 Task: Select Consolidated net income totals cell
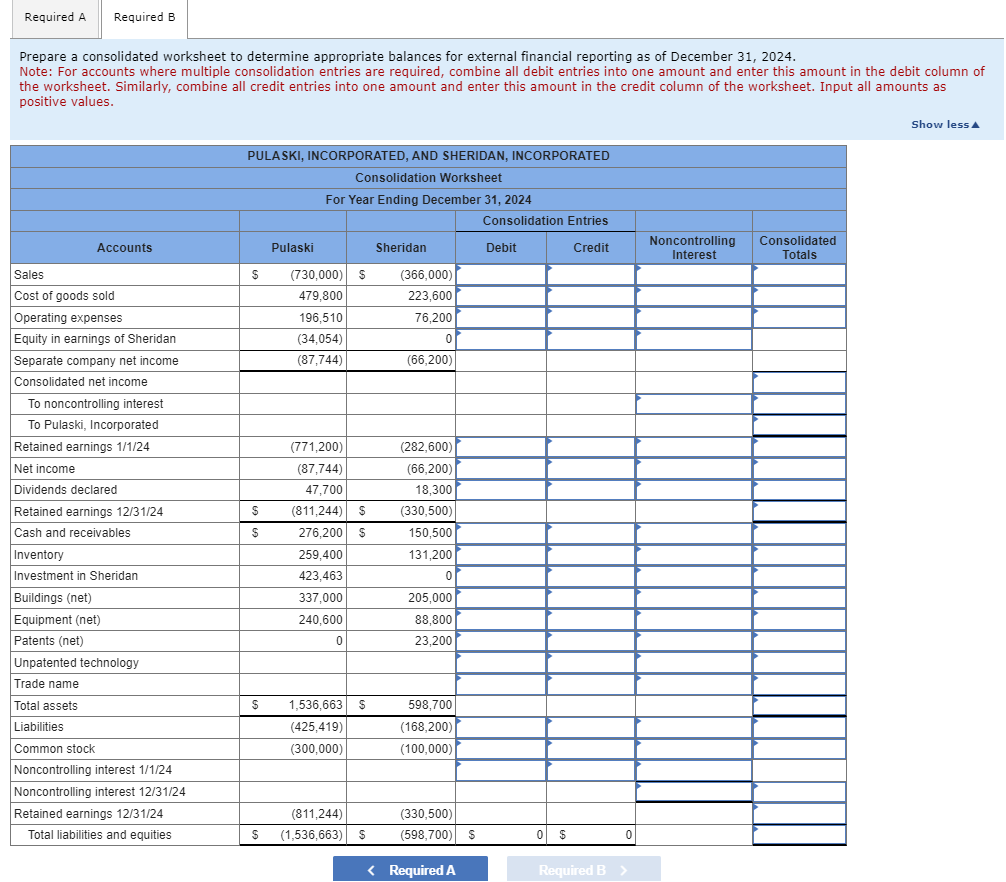(799, 382)
